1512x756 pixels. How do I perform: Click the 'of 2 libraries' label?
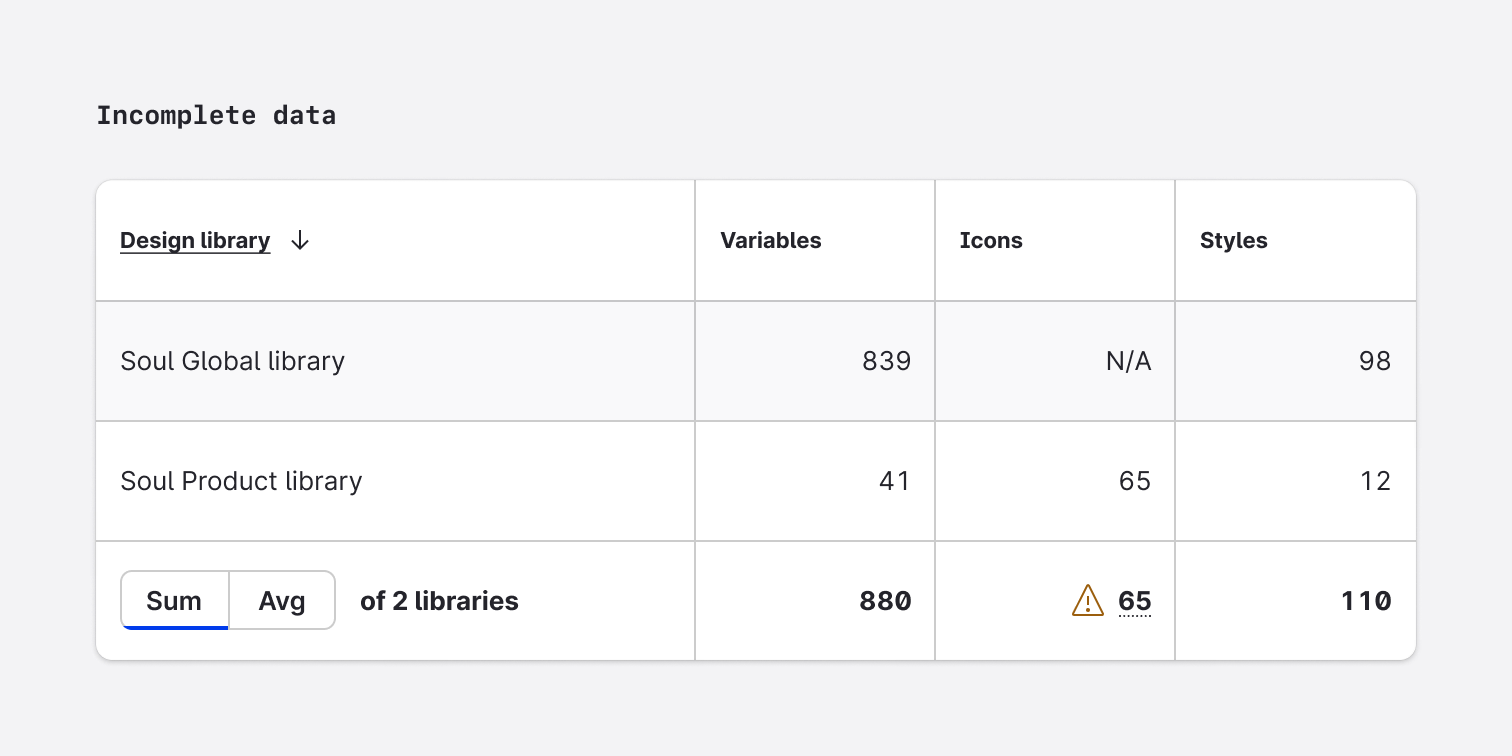(x=438, y=601)
